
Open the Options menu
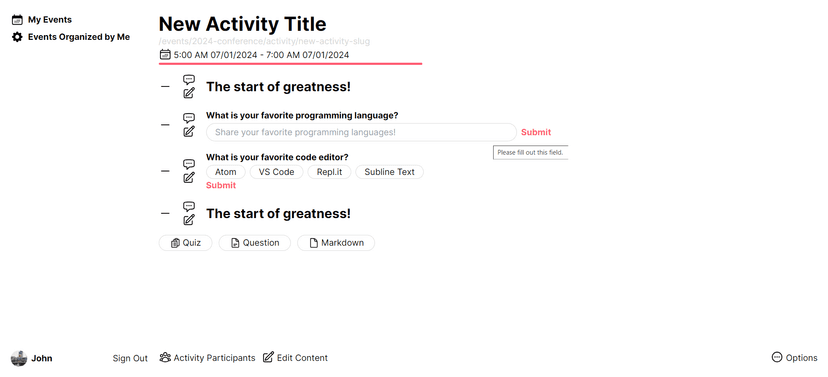[794, 358]
